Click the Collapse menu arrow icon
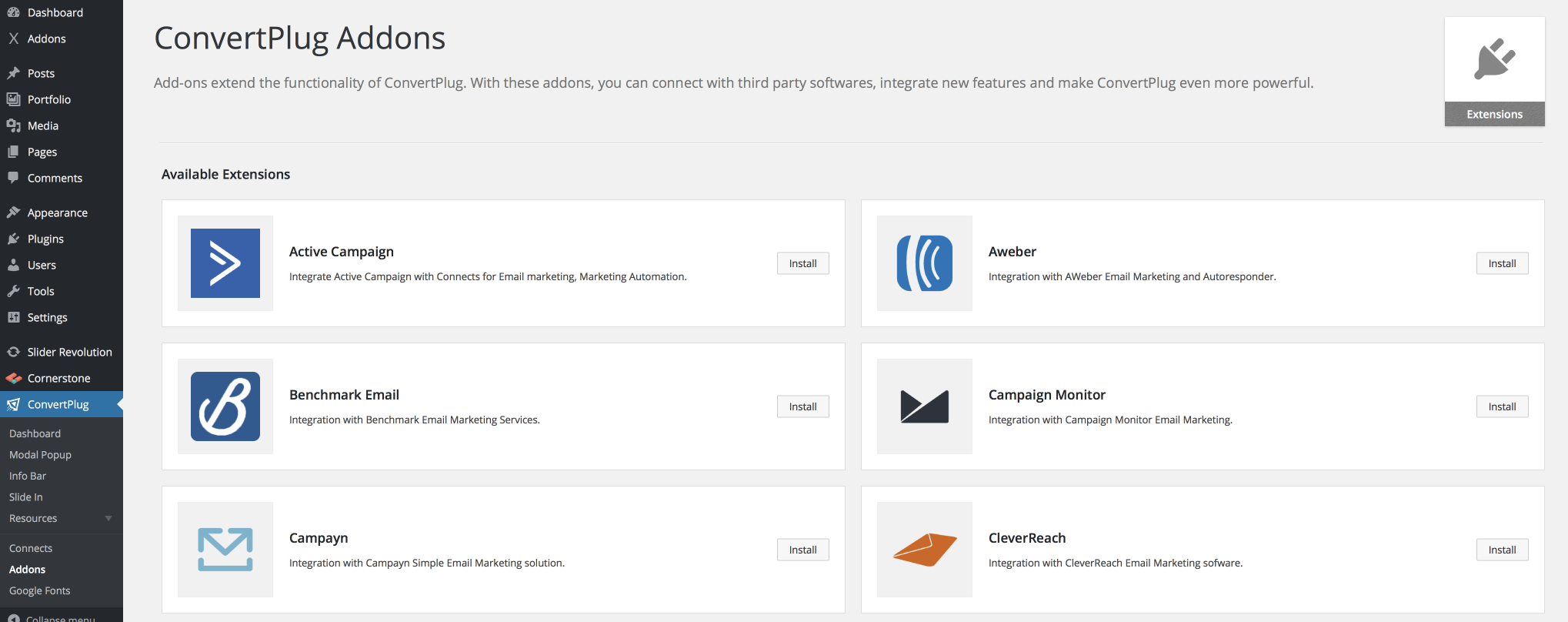This screenshot has height=622, width=1568. pyautogui.click(x=13, y=618)
